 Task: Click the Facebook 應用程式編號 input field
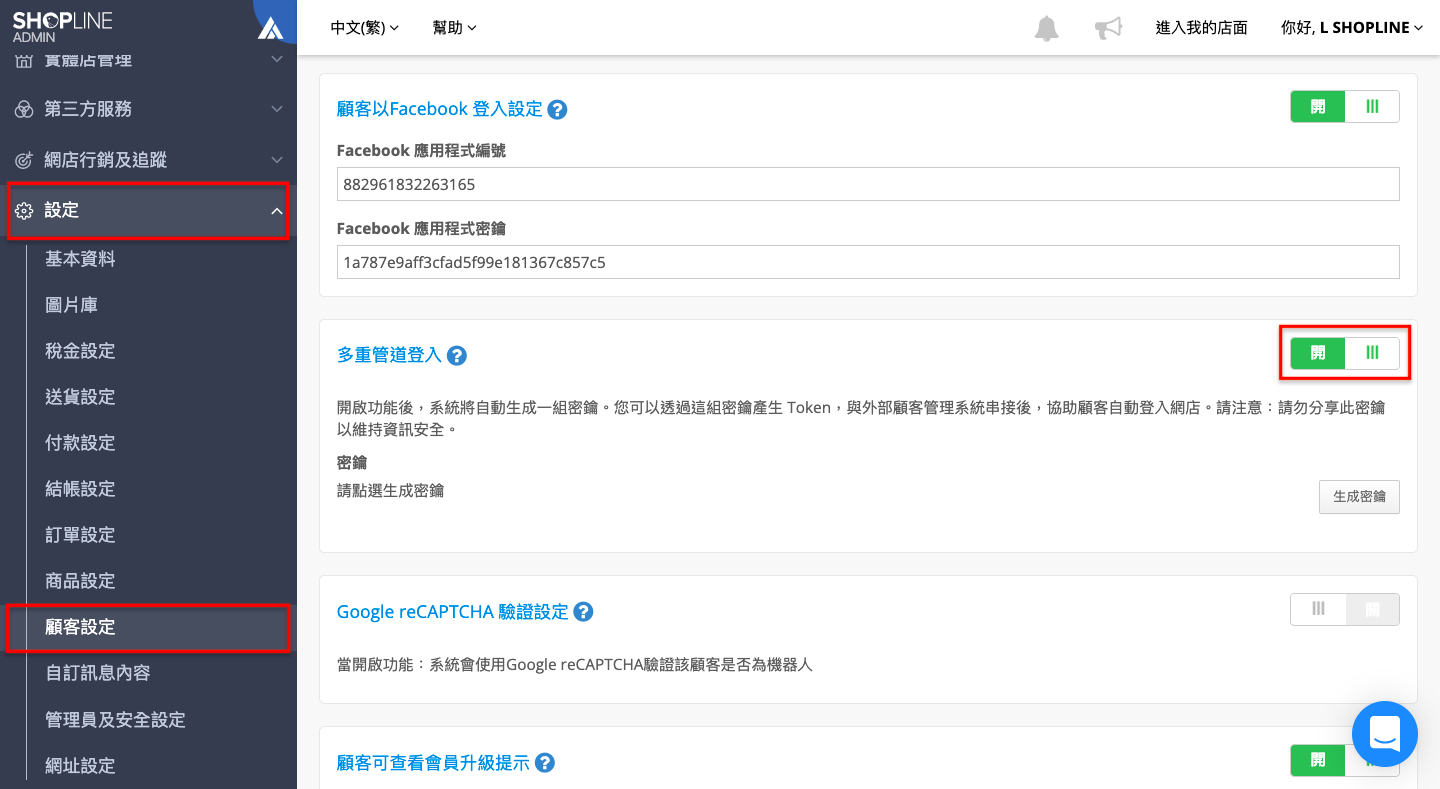868,184
